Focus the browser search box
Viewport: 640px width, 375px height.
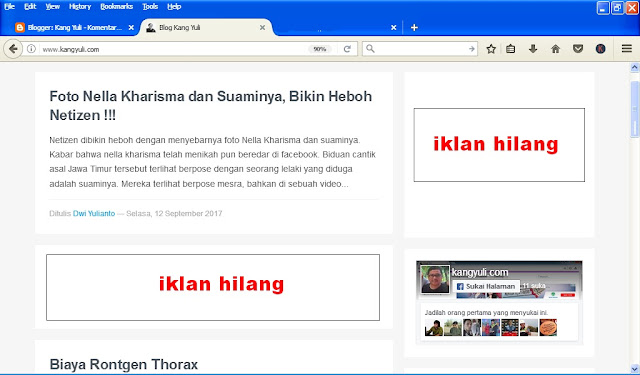tap(420, 49)
